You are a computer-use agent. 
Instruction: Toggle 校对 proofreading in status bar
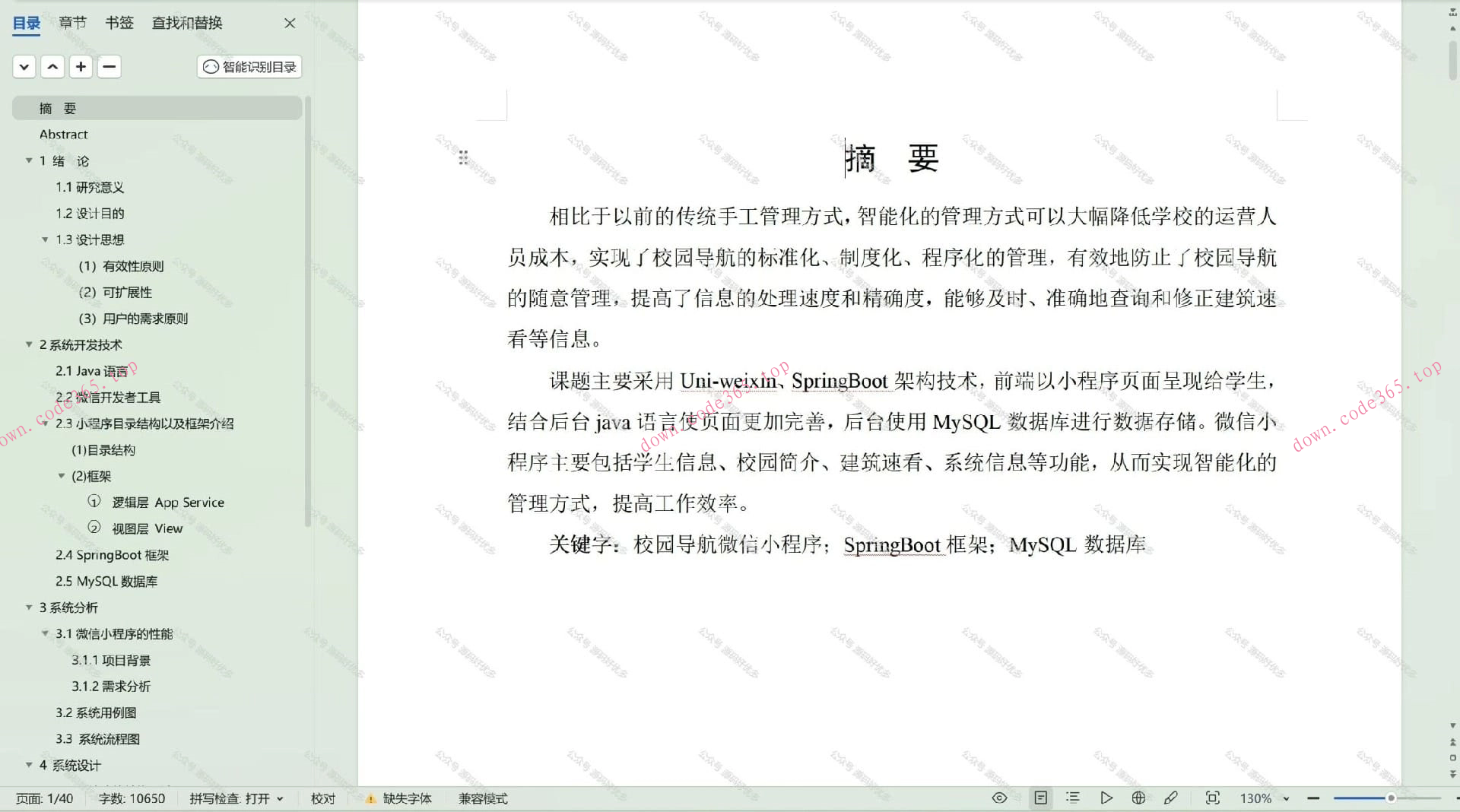[x=323, y=798]
